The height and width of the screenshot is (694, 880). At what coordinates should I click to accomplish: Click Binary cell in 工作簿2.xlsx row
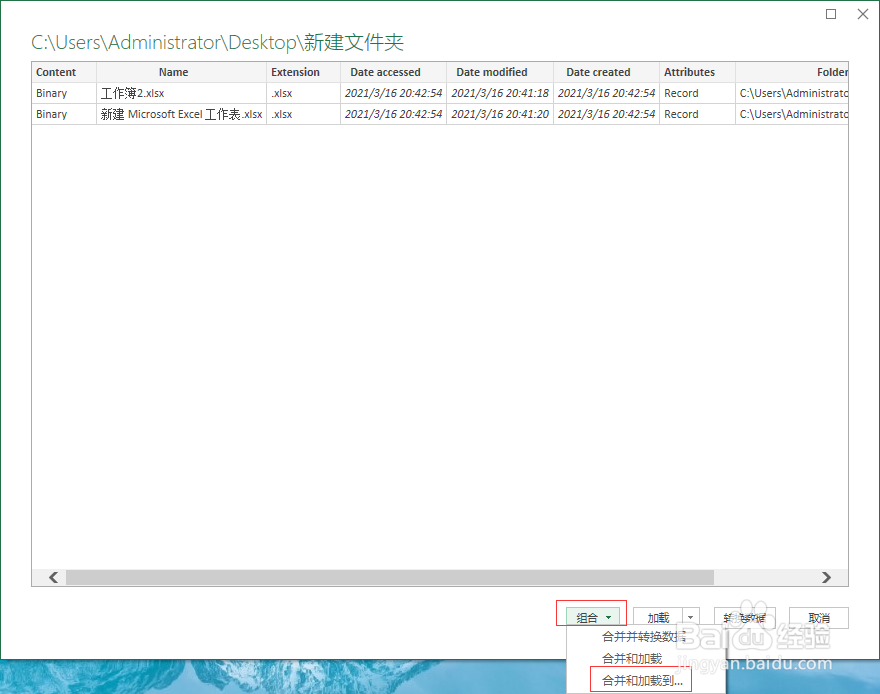(64, 93)
